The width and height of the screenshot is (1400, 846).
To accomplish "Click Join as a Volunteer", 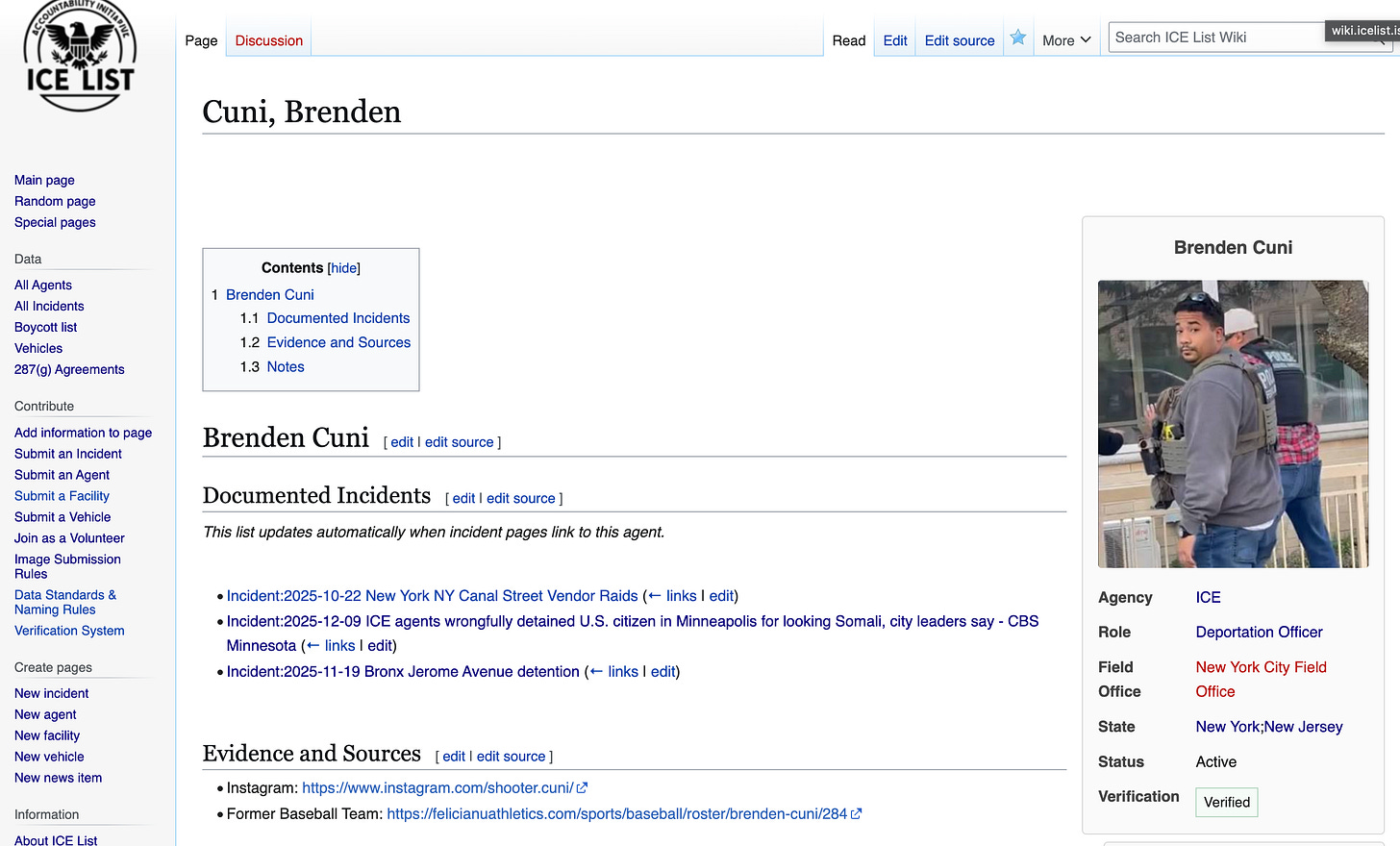I will pos(69,538).
